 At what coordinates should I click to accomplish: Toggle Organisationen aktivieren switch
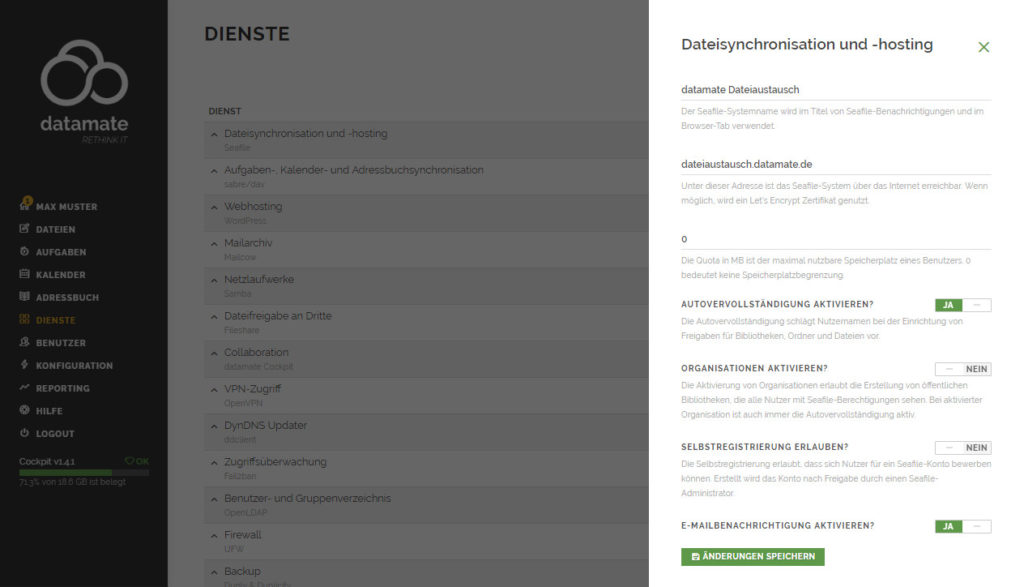coord(963,369)
